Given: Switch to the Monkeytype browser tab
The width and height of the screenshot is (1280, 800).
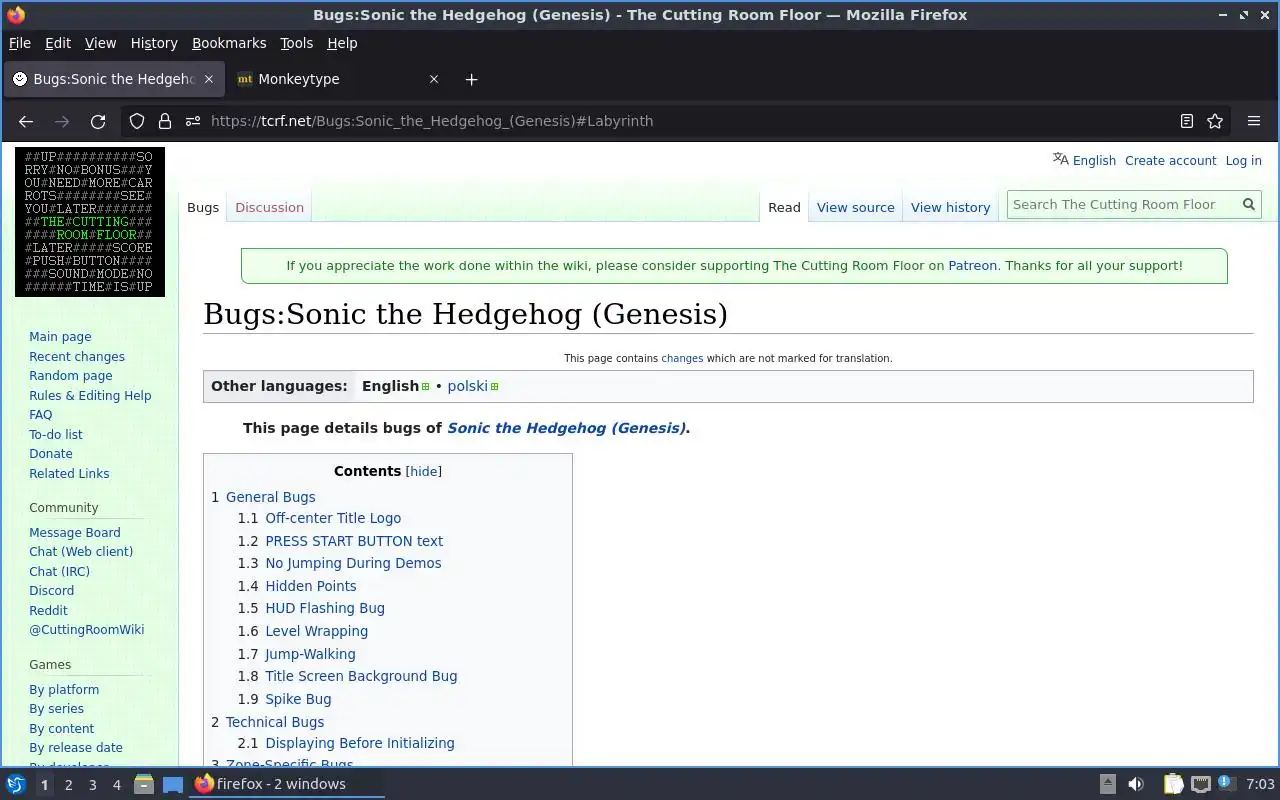Looking at the screenshot, I should coord(338,79).
